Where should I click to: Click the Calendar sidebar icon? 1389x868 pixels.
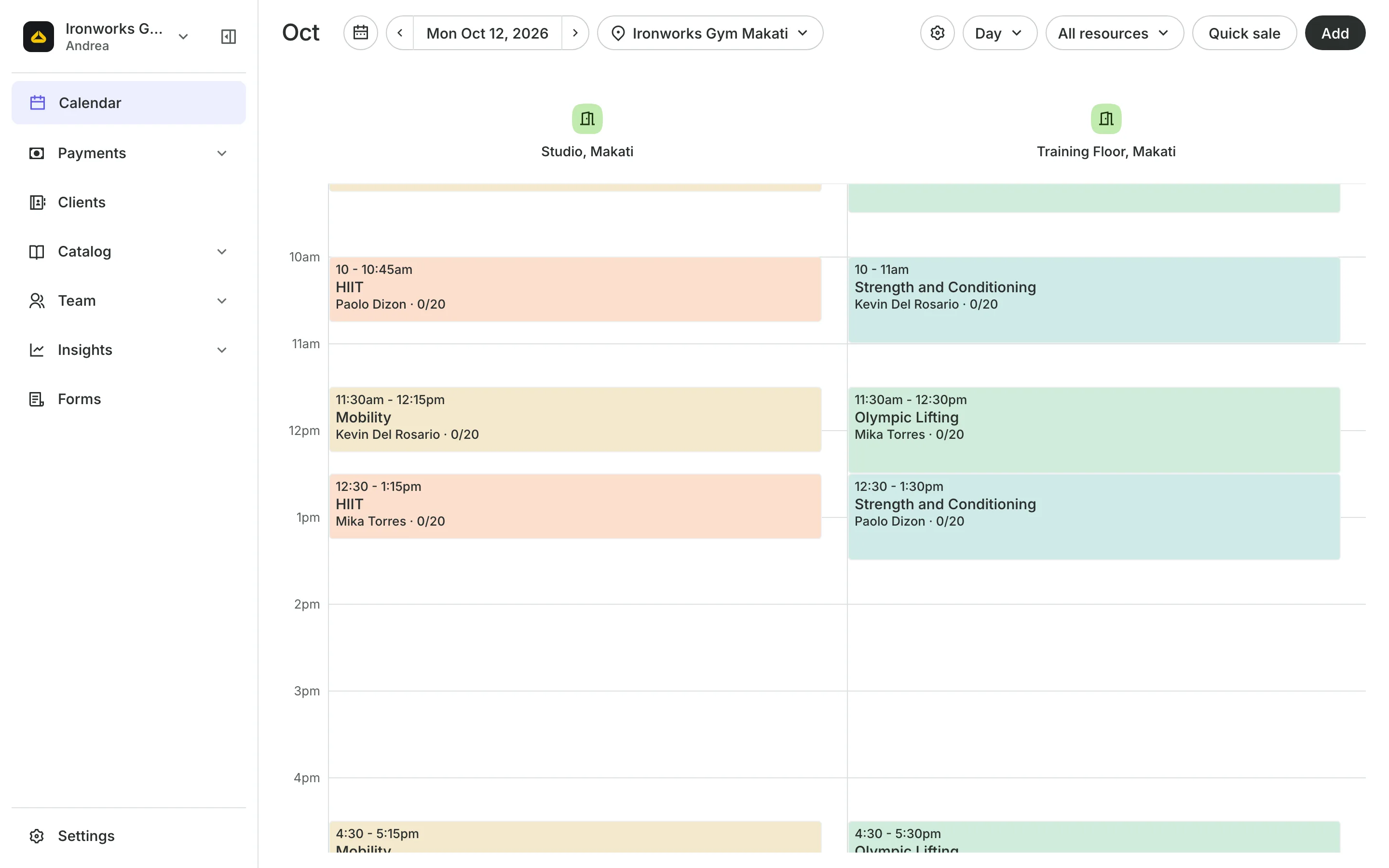(37, 103)
